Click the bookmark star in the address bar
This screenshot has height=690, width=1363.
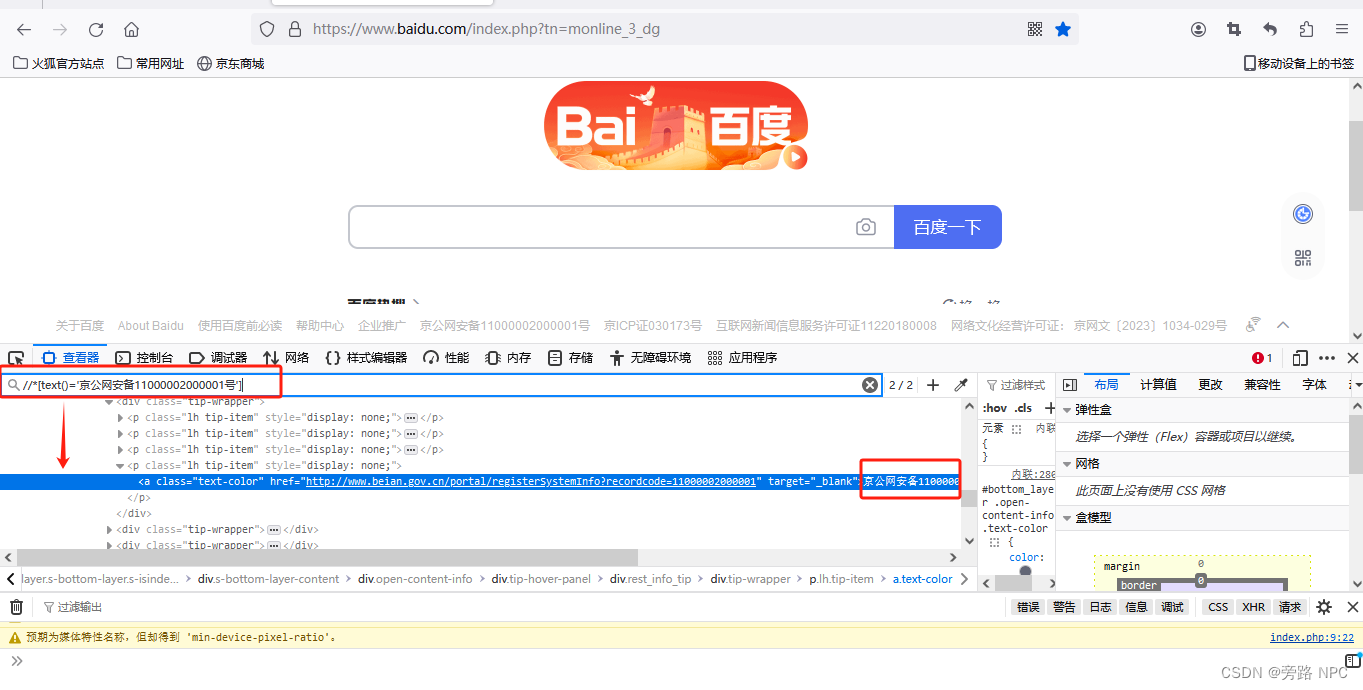pyautogui.click(x=1063, y=29)
